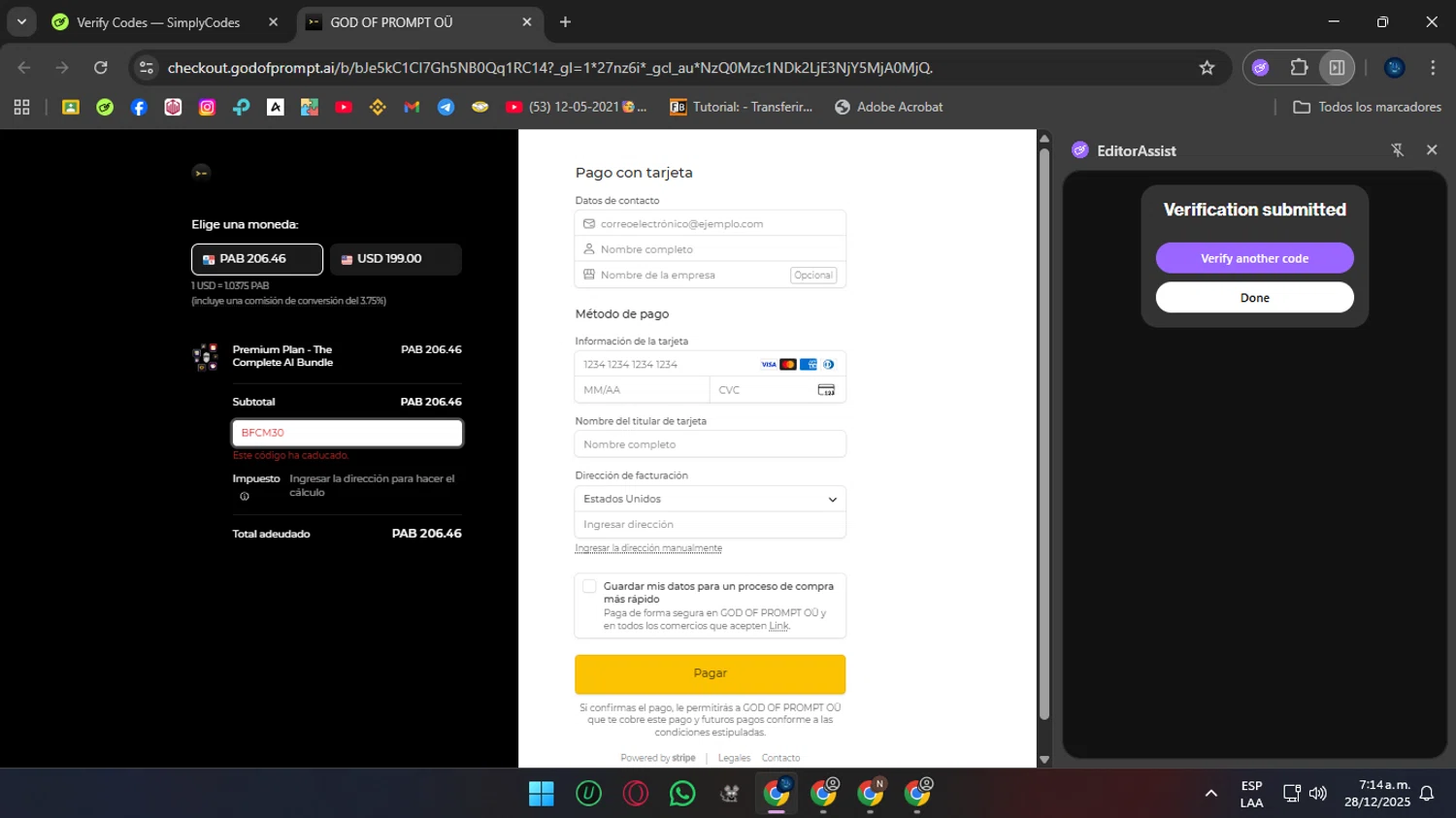The height and width of the screenshot is (818, 1456).
Task: Open volume control in system tray
Action: click(1317, 794)
